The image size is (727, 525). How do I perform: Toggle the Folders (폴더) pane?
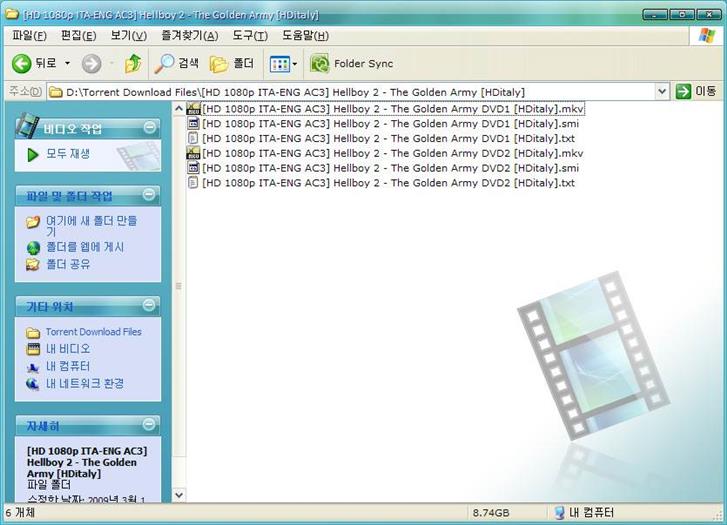pos(232,64)
